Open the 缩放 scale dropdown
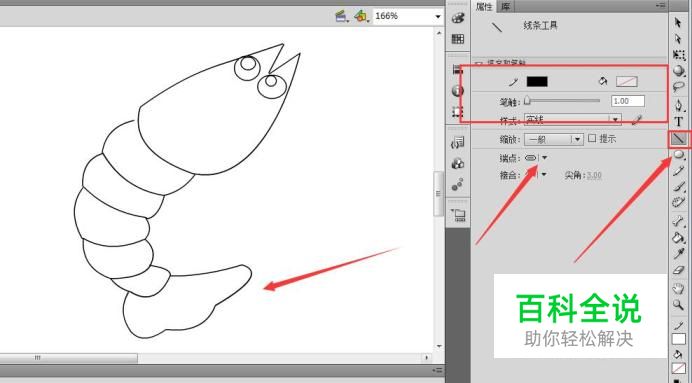The image size is (692, 383). click(x=554, y=139)
